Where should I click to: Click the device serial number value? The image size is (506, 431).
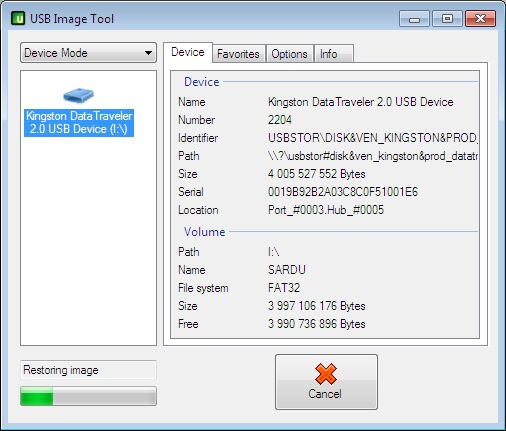pos(343,192)
